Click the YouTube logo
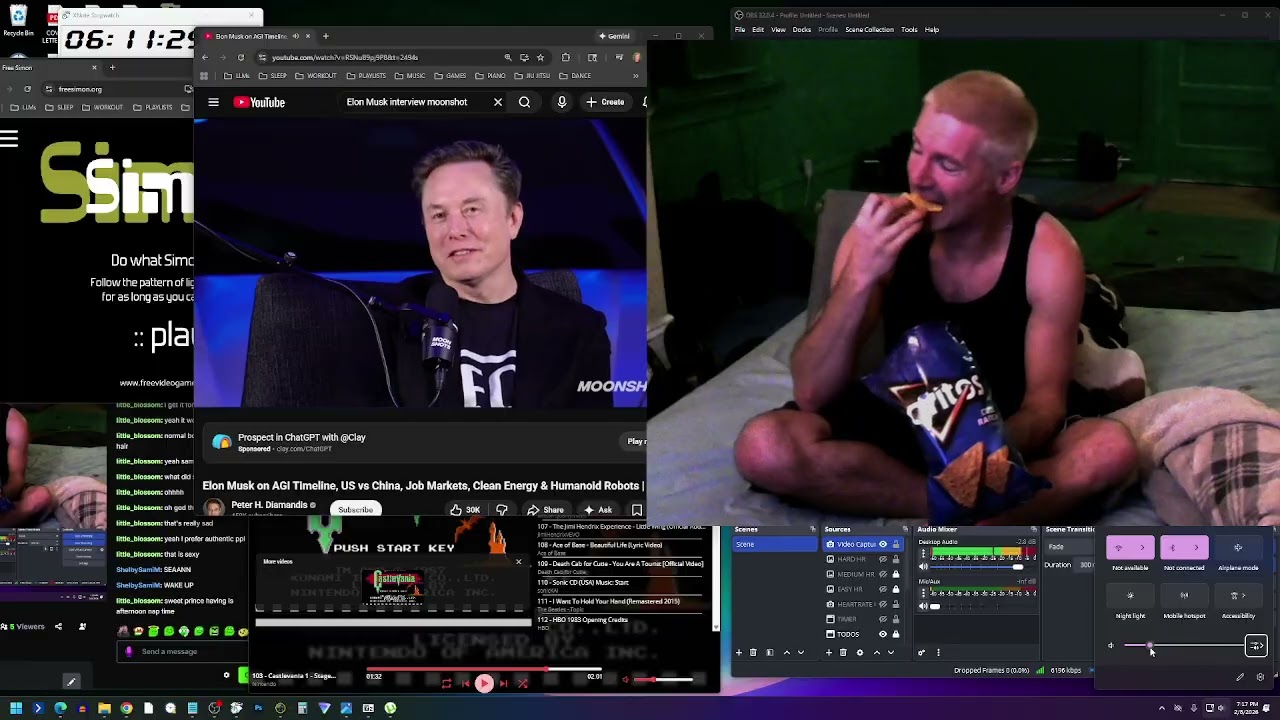Screen dimensions: 1280x720 [260, 102]
